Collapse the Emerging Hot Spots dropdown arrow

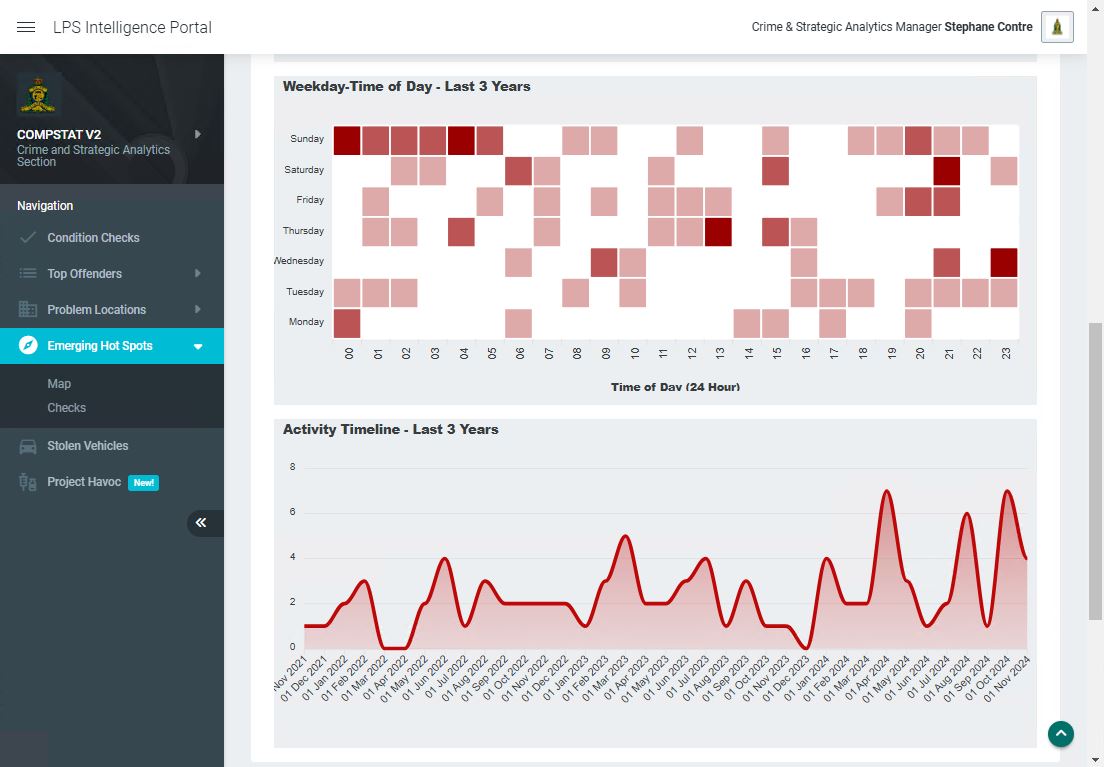pos(197,347)
